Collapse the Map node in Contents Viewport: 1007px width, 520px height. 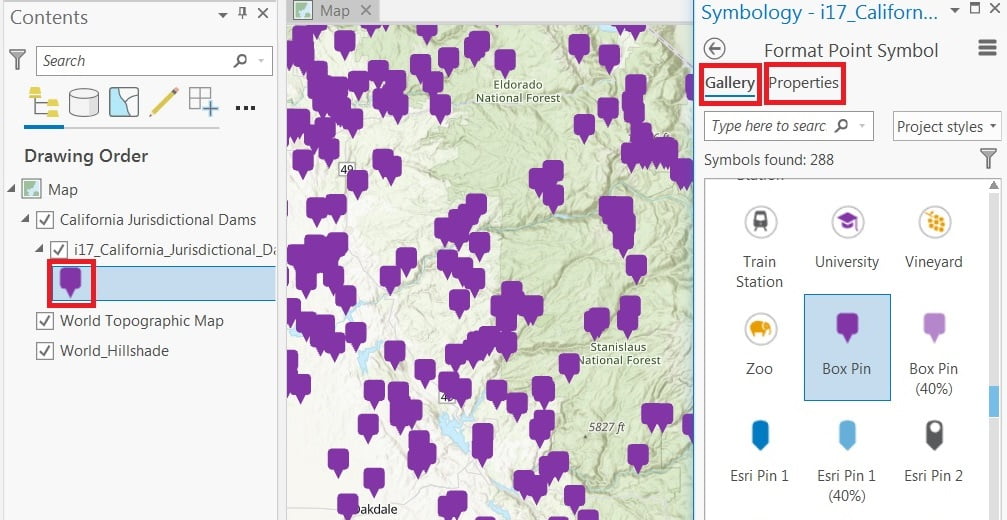(x=12, y=188)
